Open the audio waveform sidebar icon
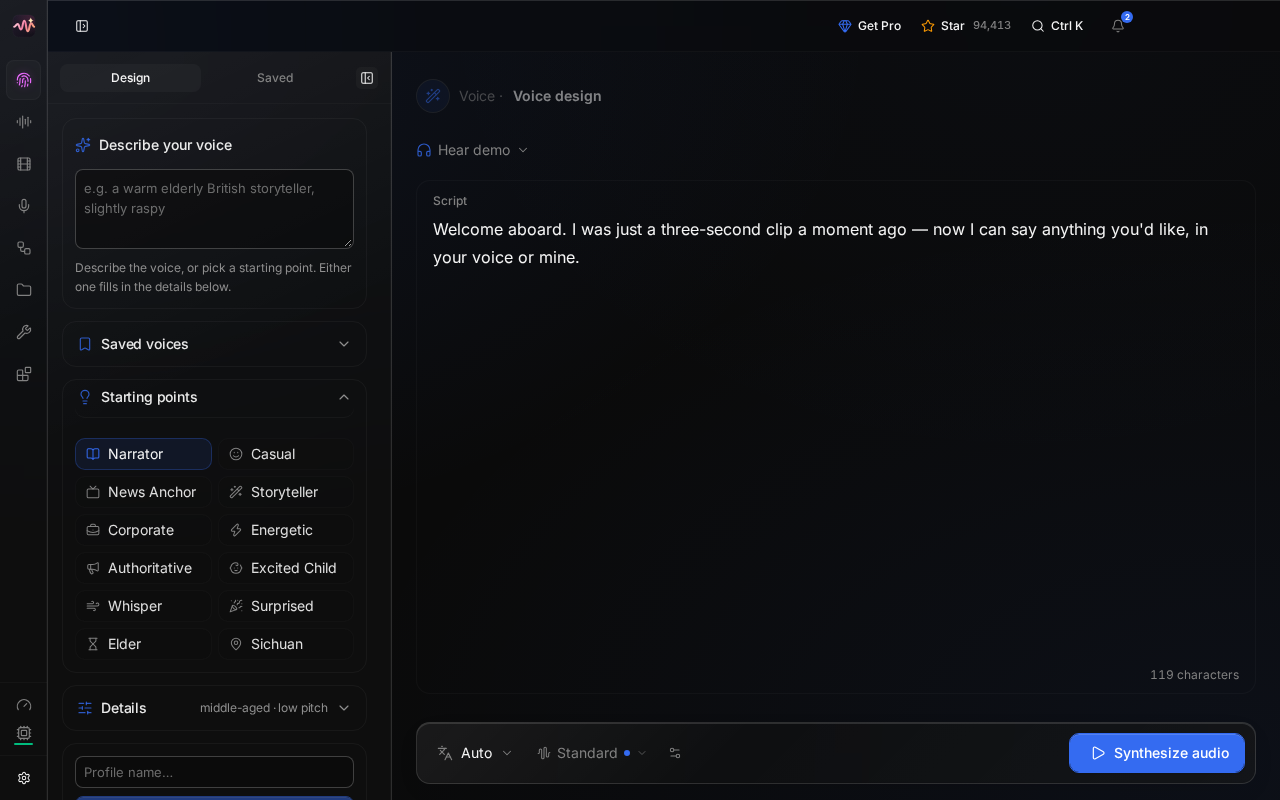 [x=24, y=122]
